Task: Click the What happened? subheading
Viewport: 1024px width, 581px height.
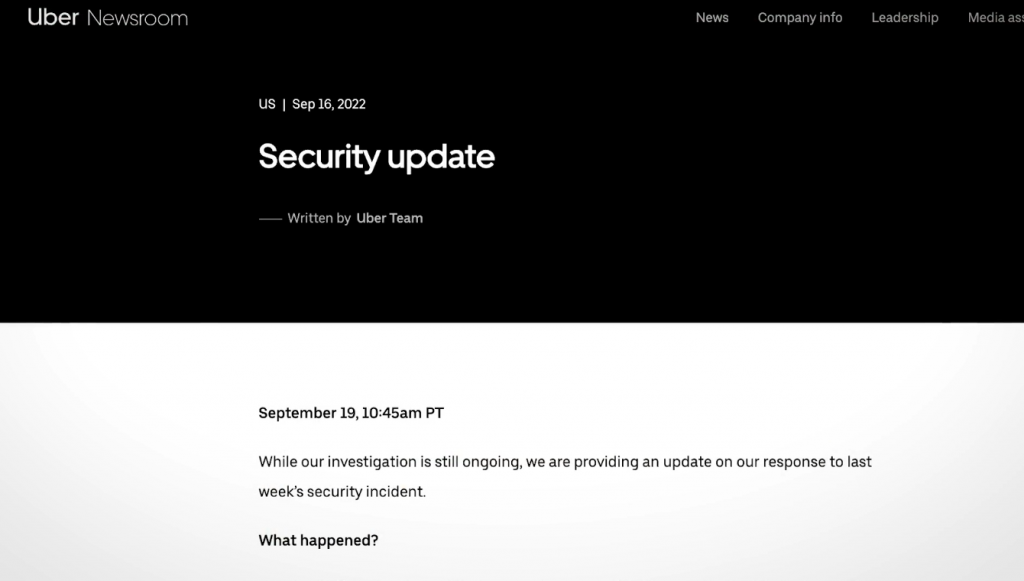Action: coord(318,541)
